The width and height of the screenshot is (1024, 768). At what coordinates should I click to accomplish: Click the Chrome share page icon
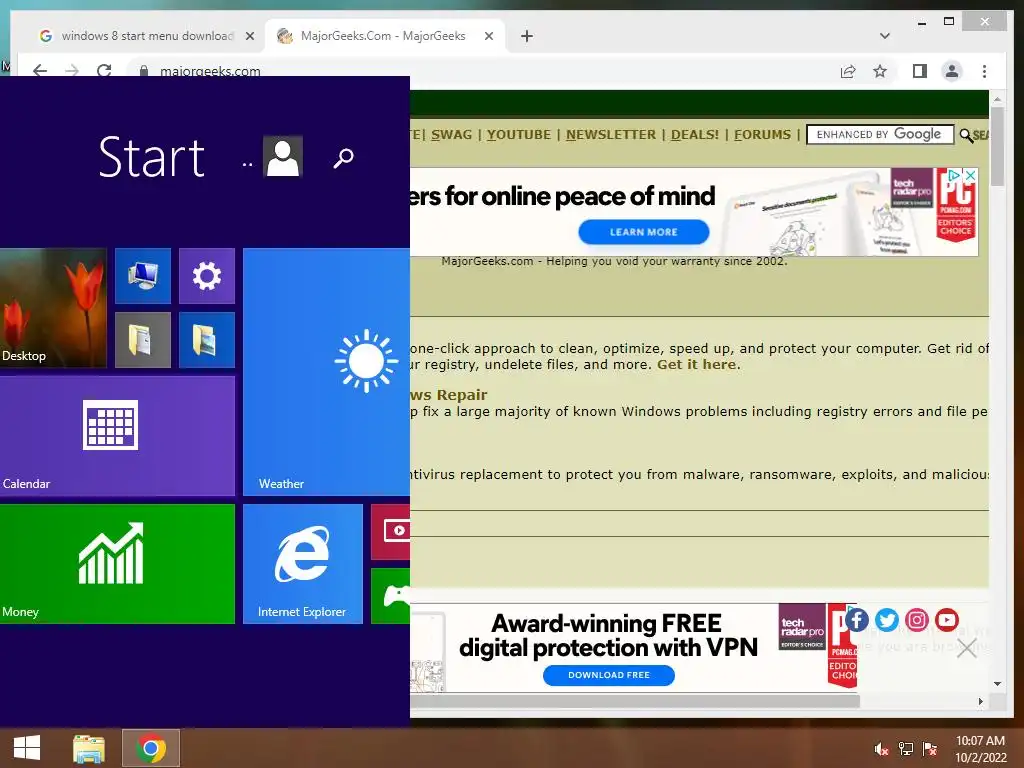848,71
